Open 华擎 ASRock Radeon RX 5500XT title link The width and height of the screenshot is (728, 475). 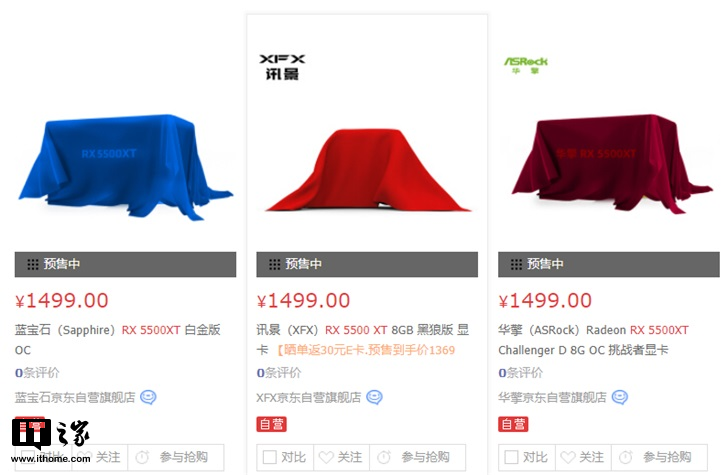click(593, 340)
